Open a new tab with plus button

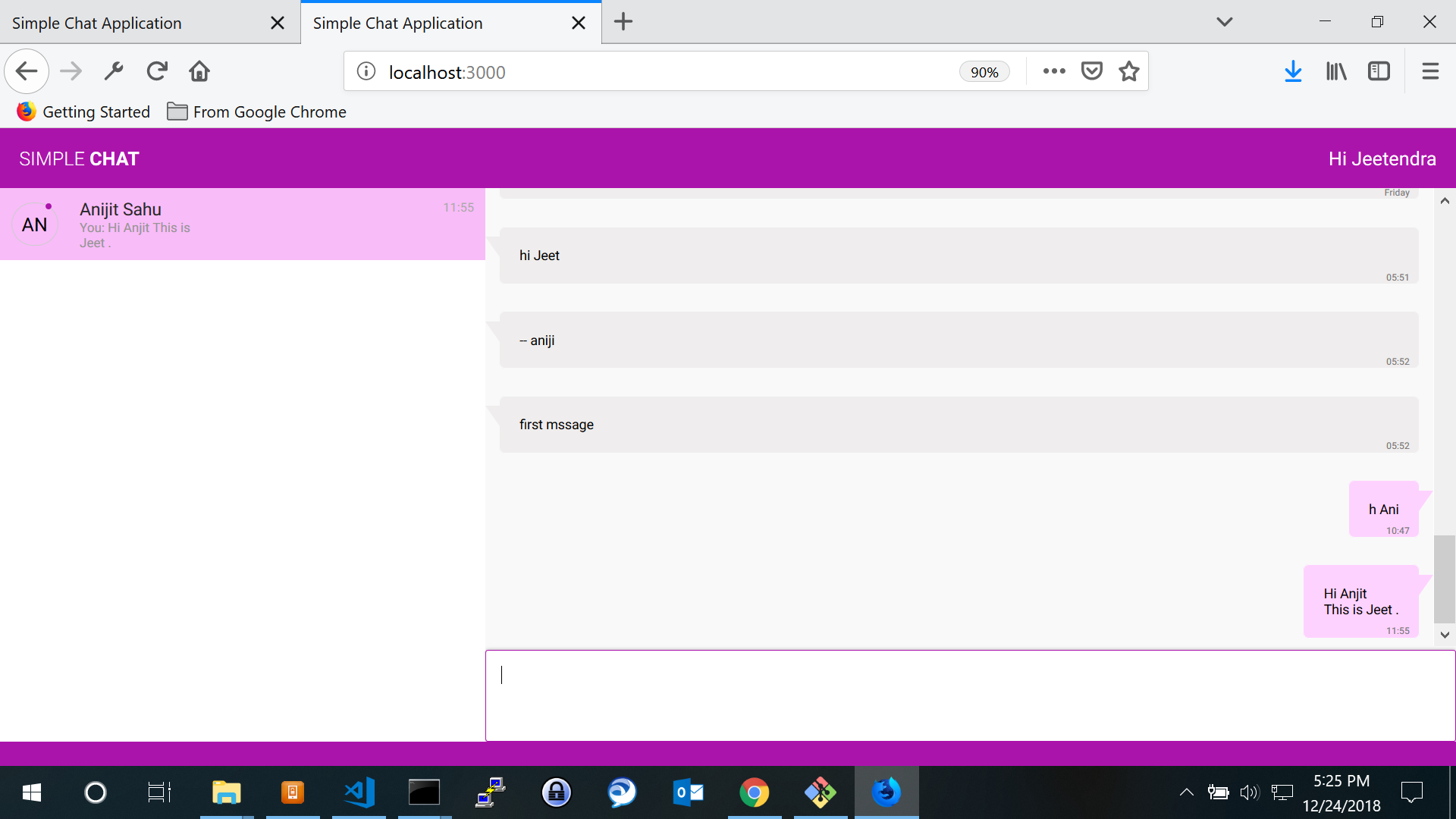point(623,22)
